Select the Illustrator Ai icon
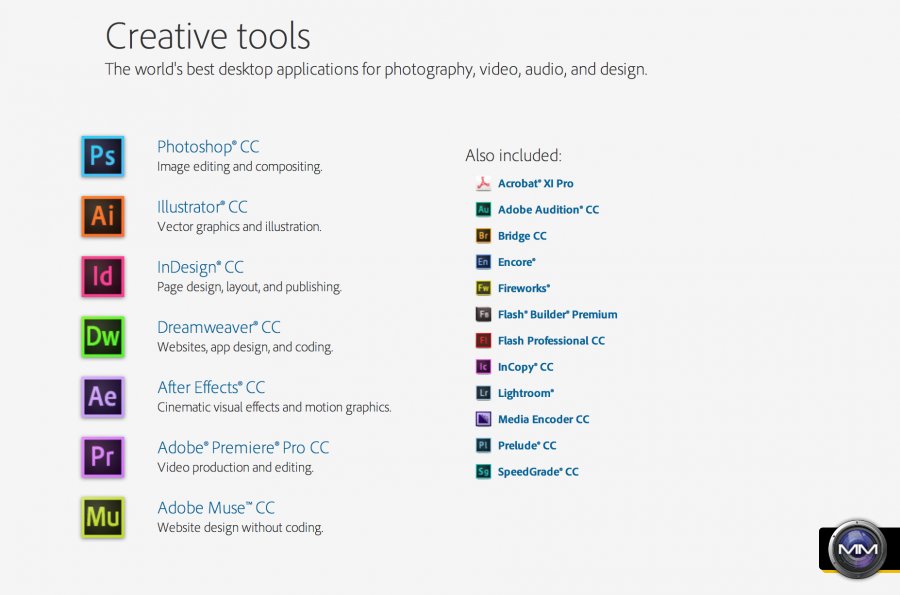Screen dimensions: 900x595 102,217
